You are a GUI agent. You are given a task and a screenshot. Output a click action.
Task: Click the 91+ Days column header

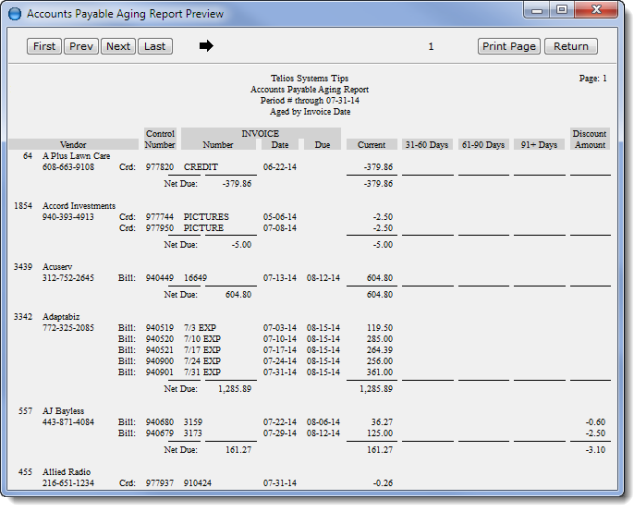(x=539, y=145)
